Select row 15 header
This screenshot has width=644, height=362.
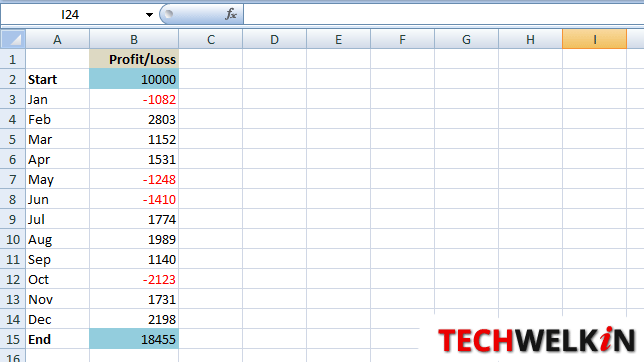tap(13, 339)
